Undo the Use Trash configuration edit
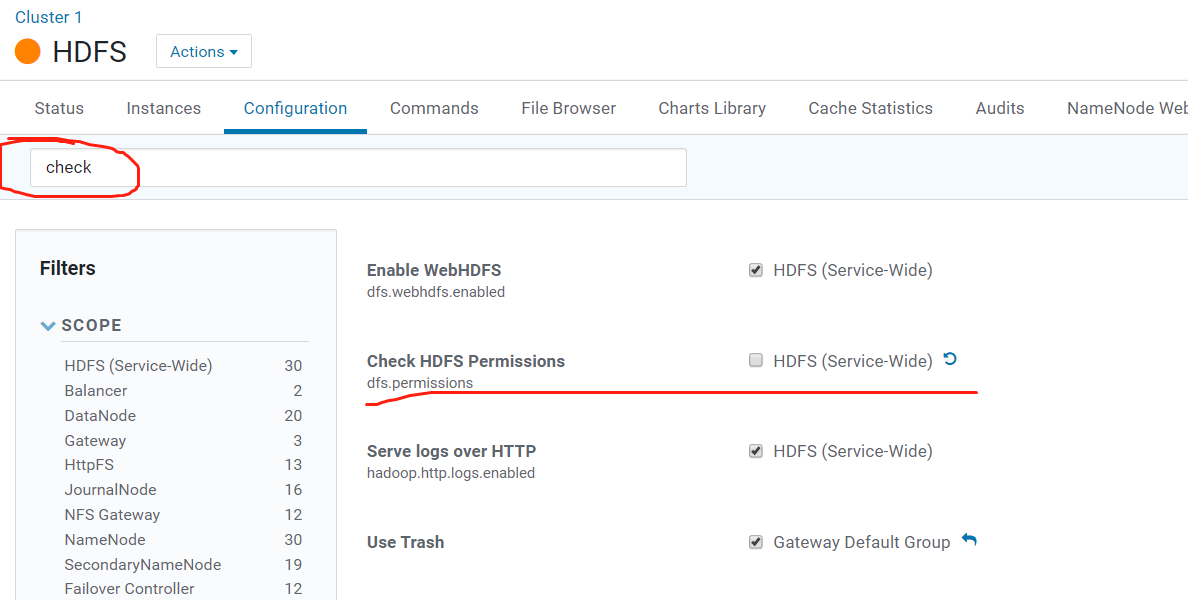 point(968,539)
